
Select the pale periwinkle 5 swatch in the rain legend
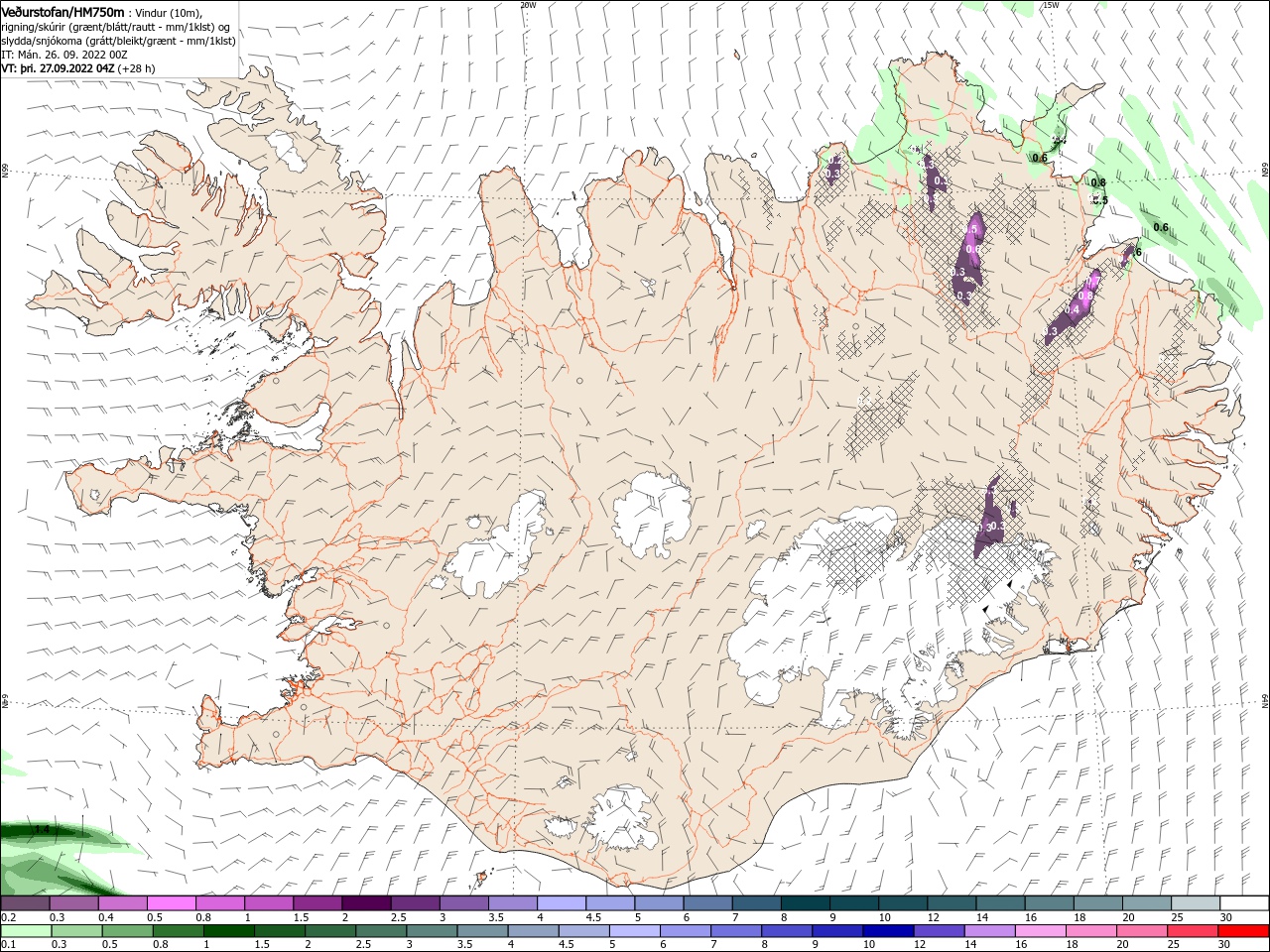click(634, 931)
